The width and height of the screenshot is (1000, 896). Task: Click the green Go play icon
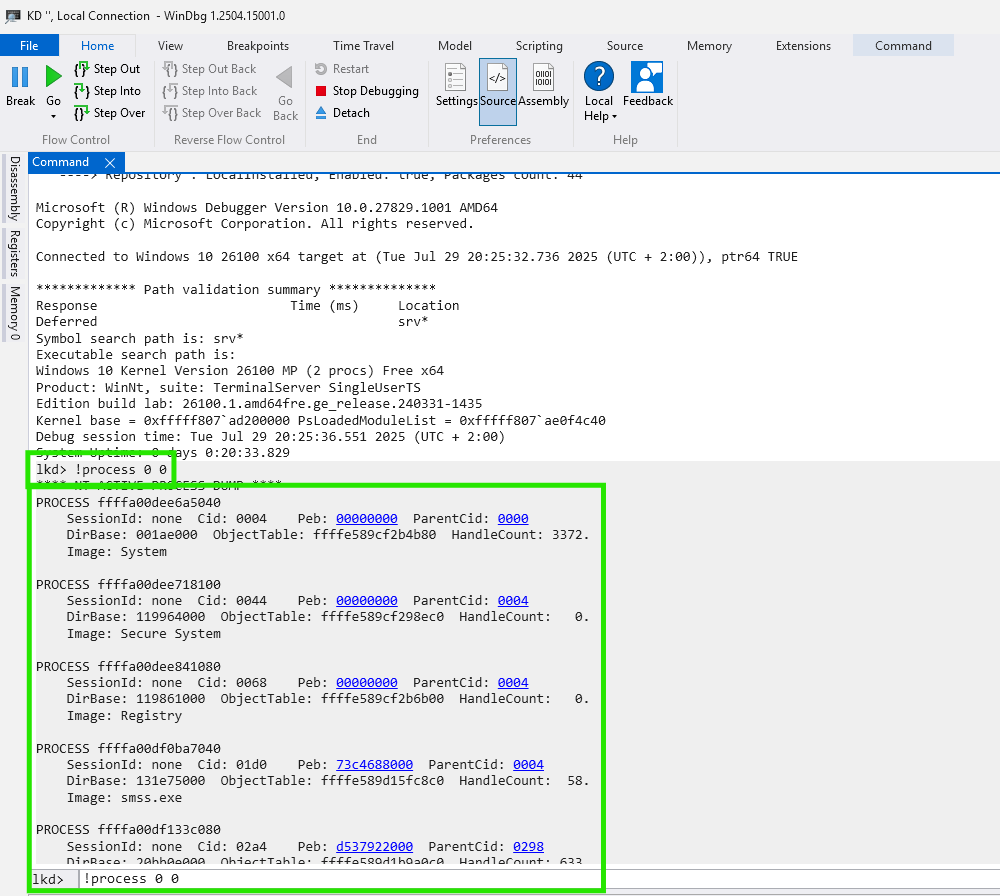pos(54,77)
